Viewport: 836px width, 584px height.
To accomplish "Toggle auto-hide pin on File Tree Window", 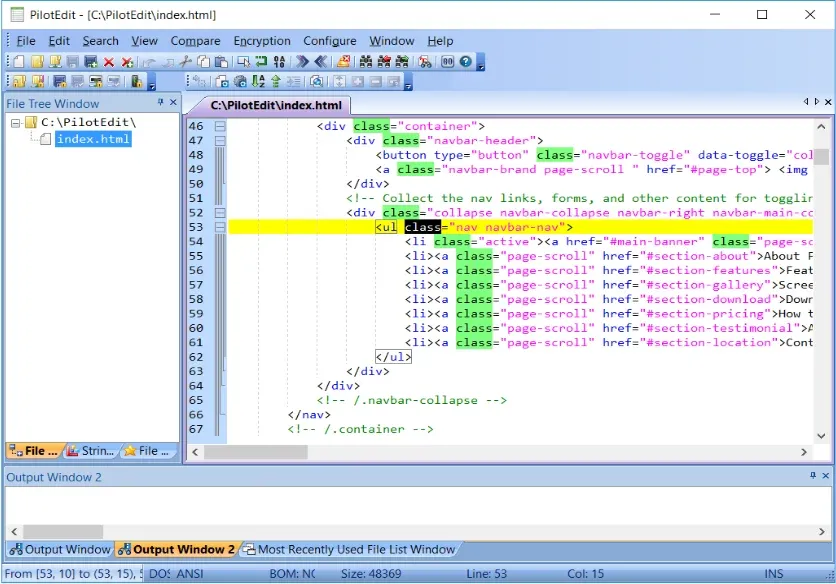I will click(x=160, y=102).
